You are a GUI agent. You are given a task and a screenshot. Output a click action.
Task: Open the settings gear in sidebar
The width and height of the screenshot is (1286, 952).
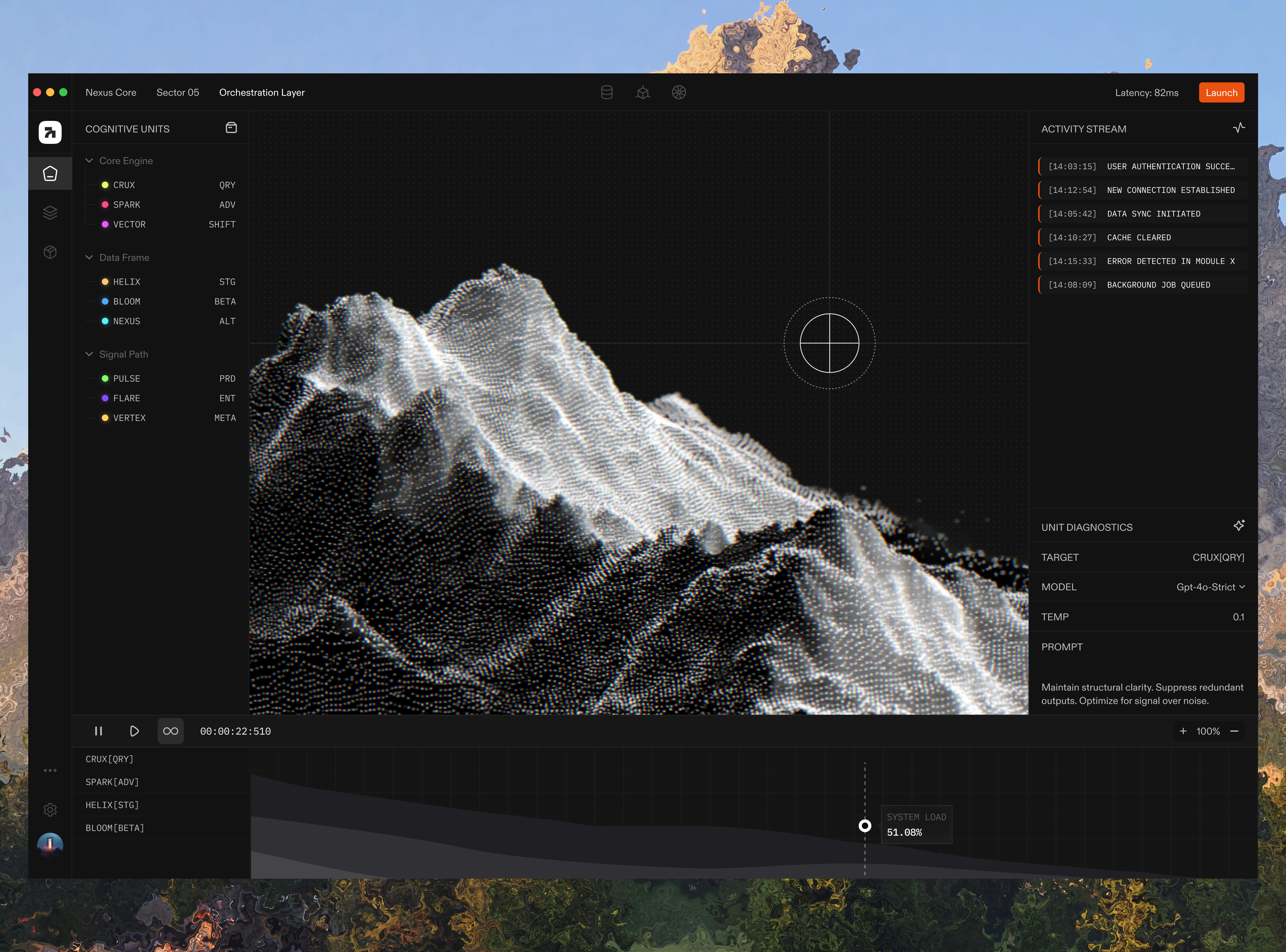click(50, 810)
